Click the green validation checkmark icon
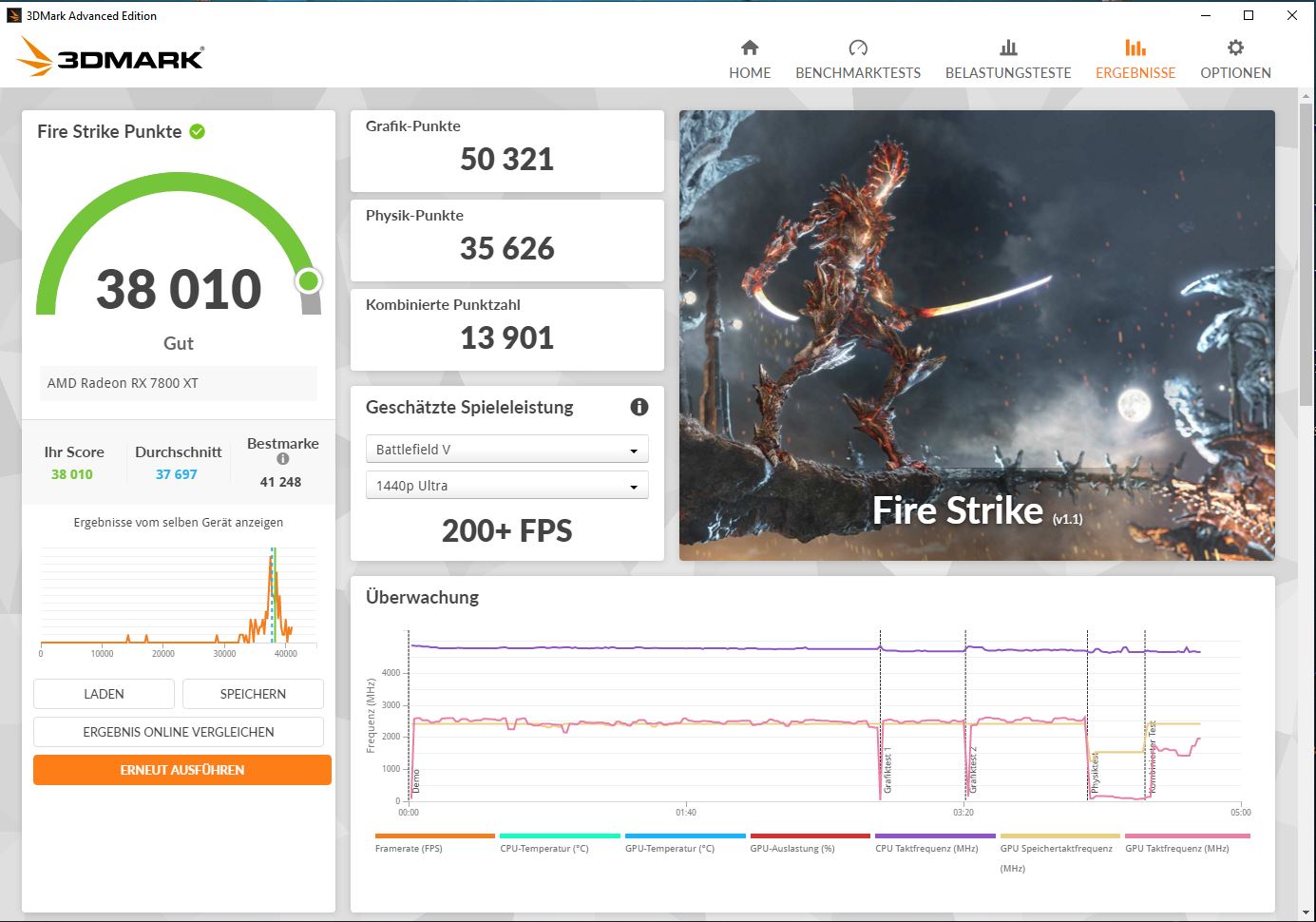This screenshot has height=922, width=1316. click(x=198, y=131)
